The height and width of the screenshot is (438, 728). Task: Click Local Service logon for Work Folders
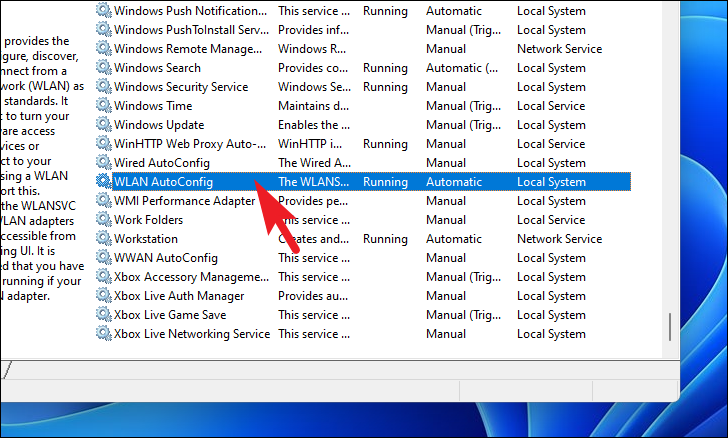(551, 220)
